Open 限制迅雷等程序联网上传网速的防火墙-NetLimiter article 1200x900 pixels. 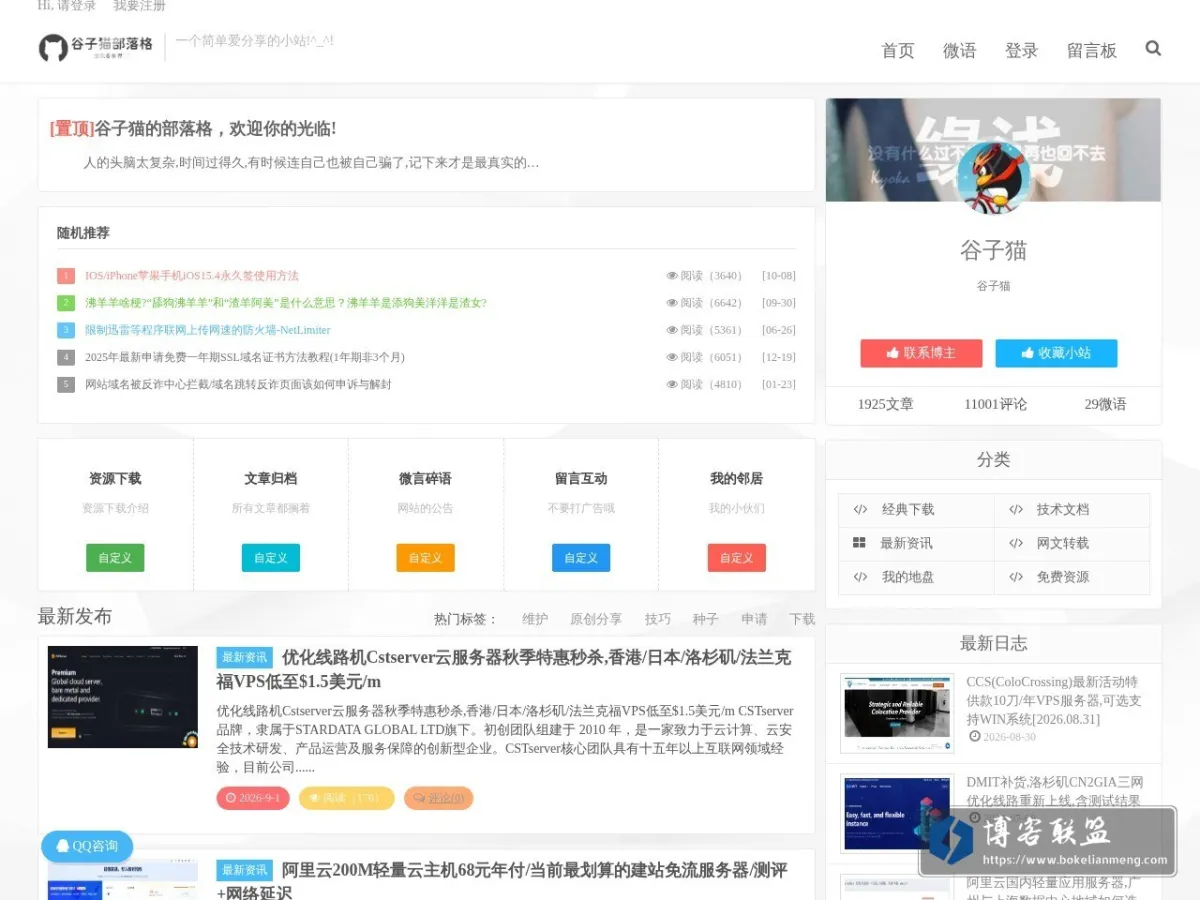[x=207, y=330]
